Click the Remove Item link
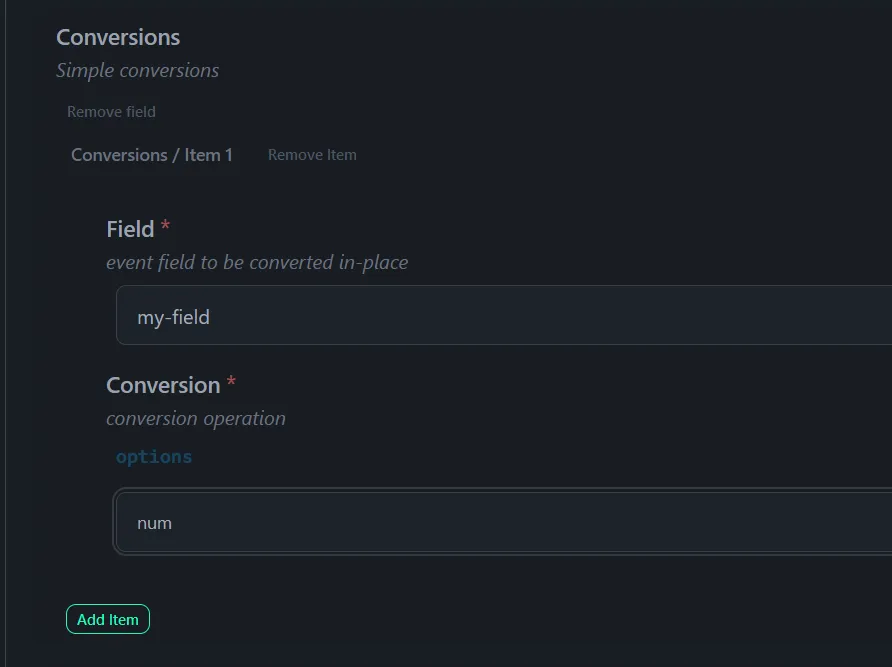The height and width of the screenshot is (667, 892). pos(311,155)
